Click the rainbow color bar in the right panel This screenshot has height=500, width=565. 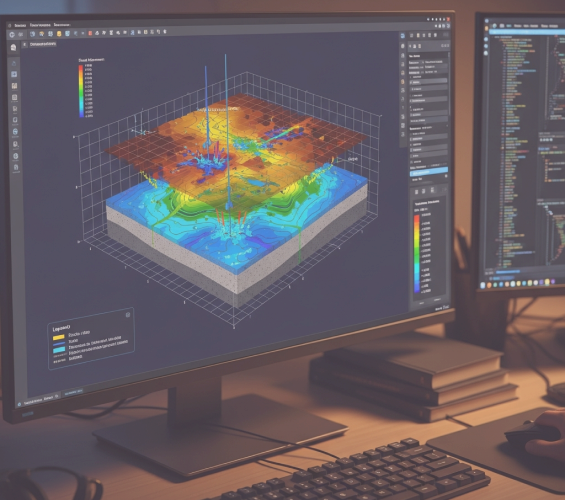[x=417, y=254]
